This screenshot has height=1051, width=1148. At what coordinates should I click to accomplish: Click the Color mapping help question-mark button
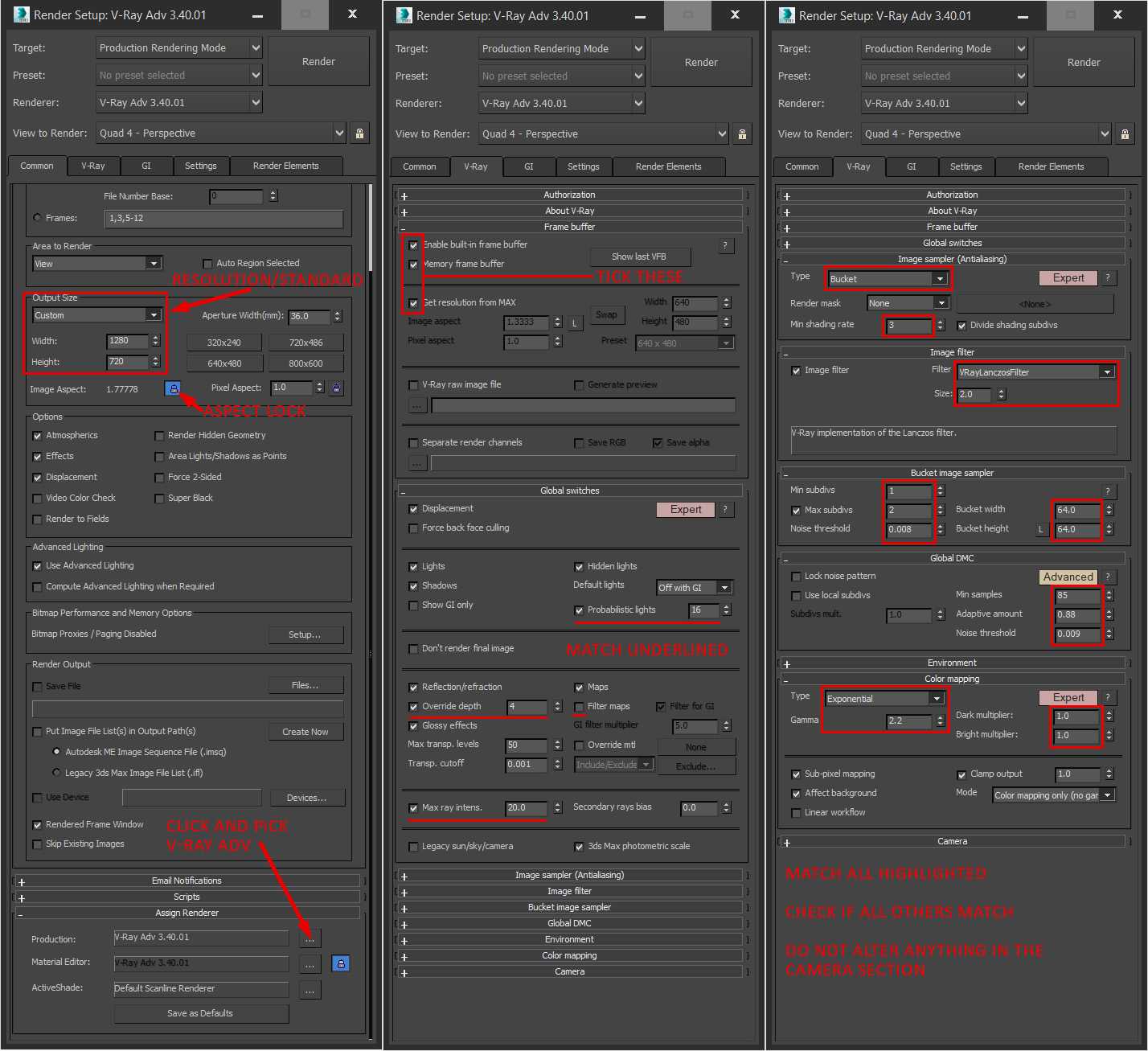[x=1108, y=697]
